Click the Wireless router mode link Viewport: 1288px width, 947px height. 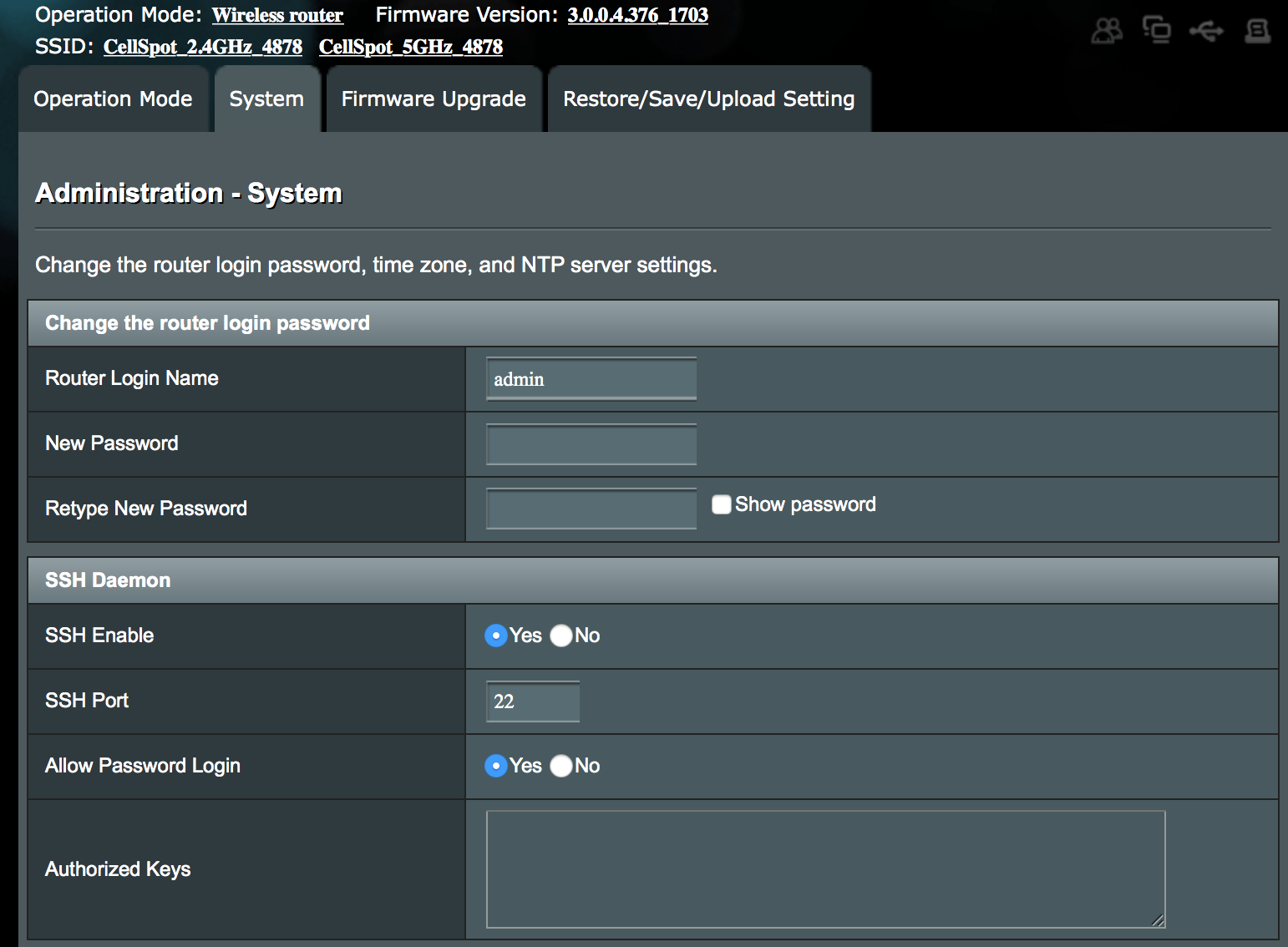(x=277, y=16)
